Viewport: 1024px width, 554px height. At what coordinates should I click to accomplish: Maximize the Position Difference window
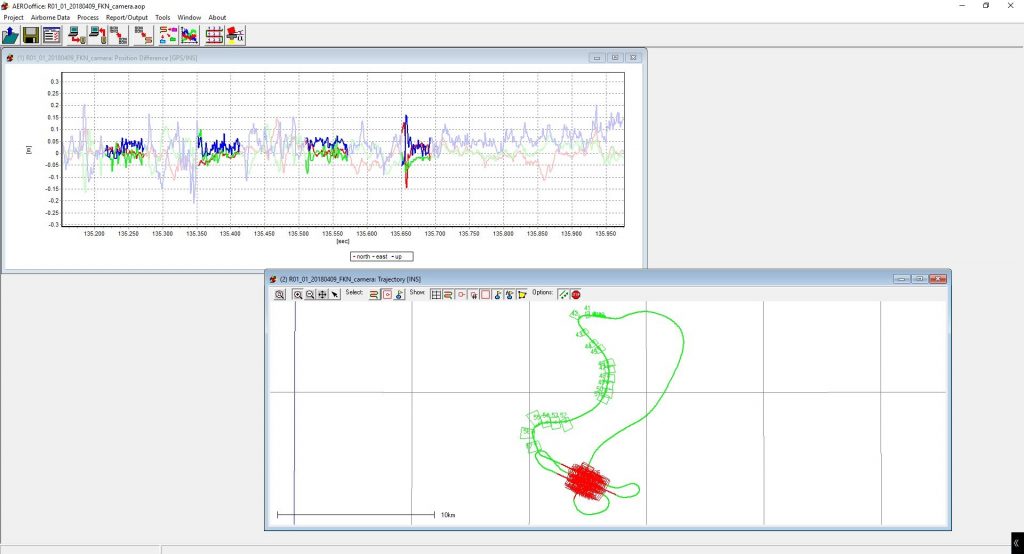pos(615,57)
